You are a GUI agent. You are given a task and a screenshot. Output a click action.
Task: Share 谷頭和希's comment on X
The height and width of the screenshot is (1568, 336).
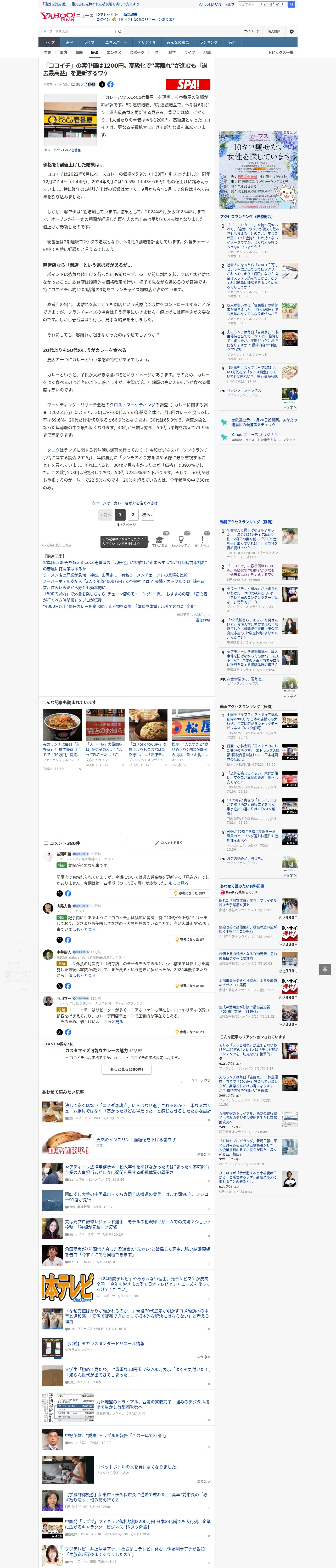coord(60,893)
